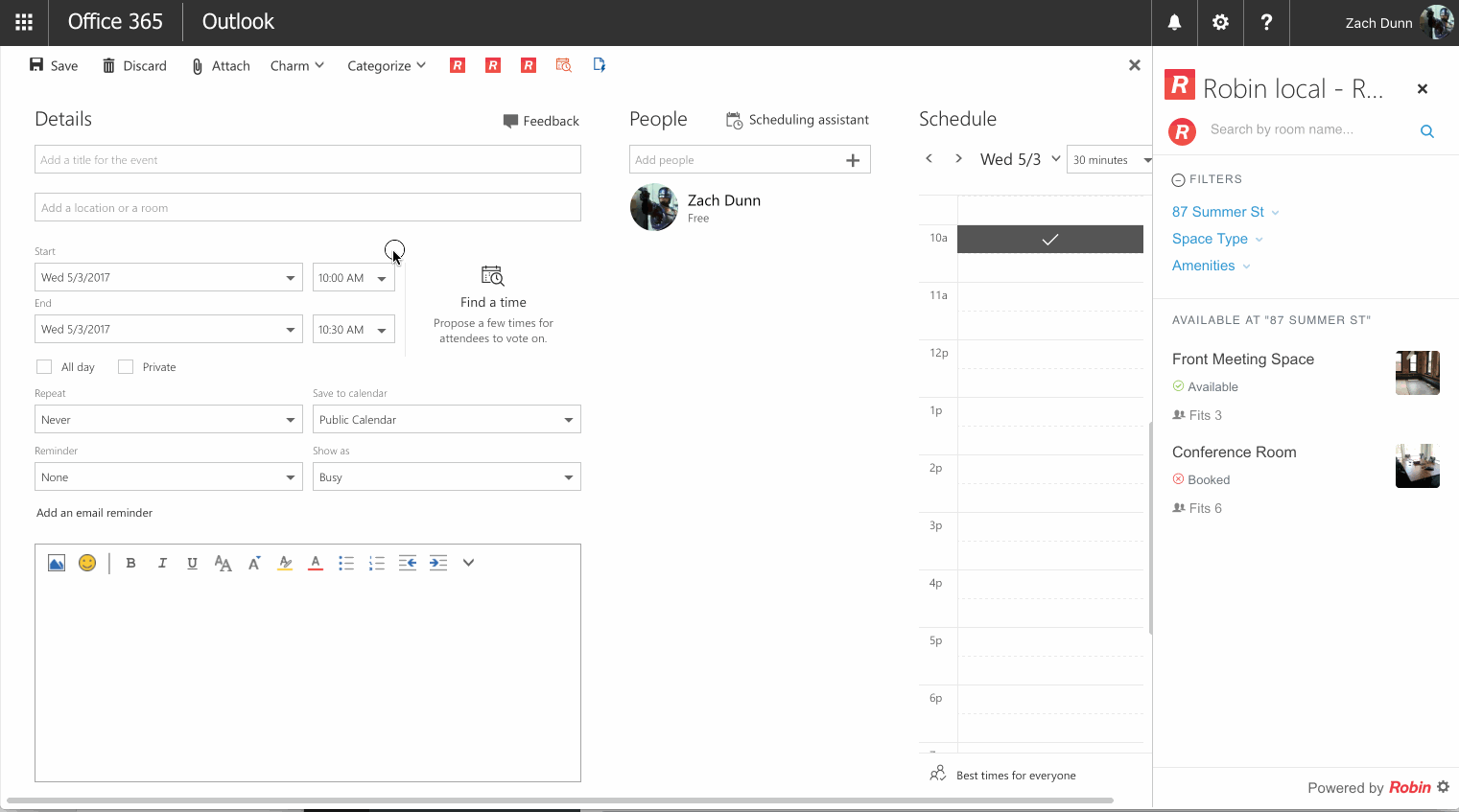Screen dimensions: 1459x812
Task: Open the settings gear in header
Action: (1220, 22)
